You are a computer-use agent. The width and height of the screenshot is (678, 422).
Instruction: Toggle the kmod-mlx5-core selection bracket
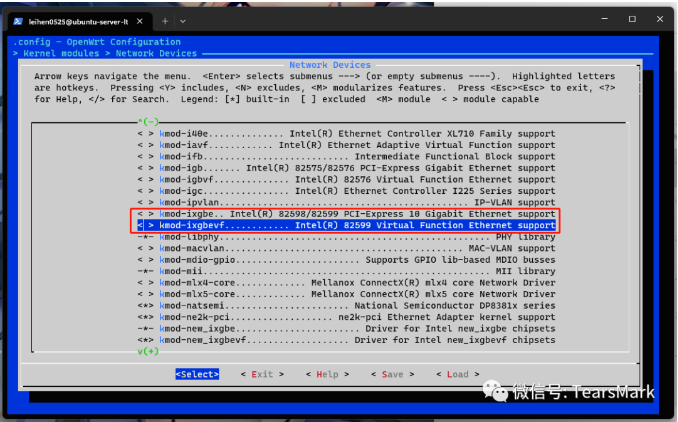point(146,294)
